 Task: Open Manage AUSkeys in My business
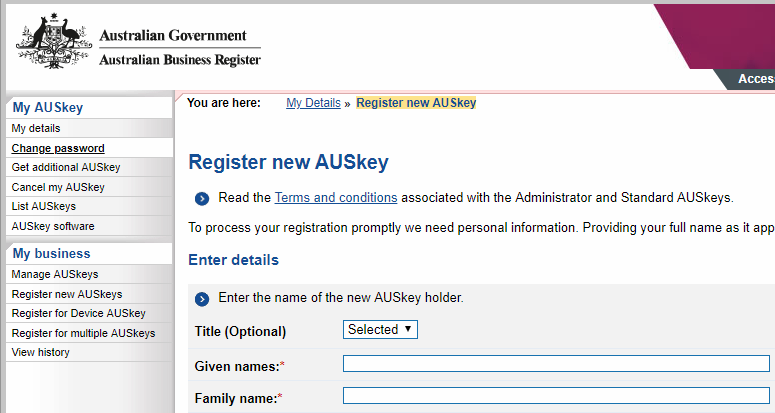click(x=55, y=274)
